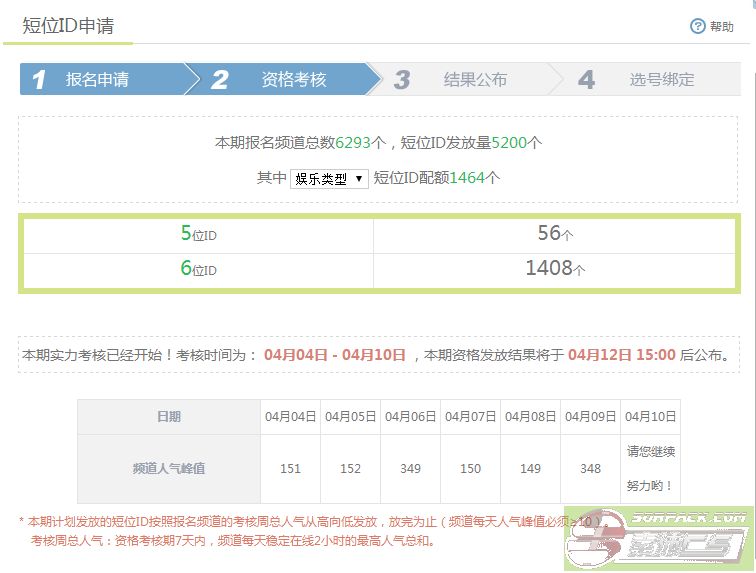Image resolution: width=756 pixels, height=573 pixels.
Task: Click the peak value 151
Action: 290,469
